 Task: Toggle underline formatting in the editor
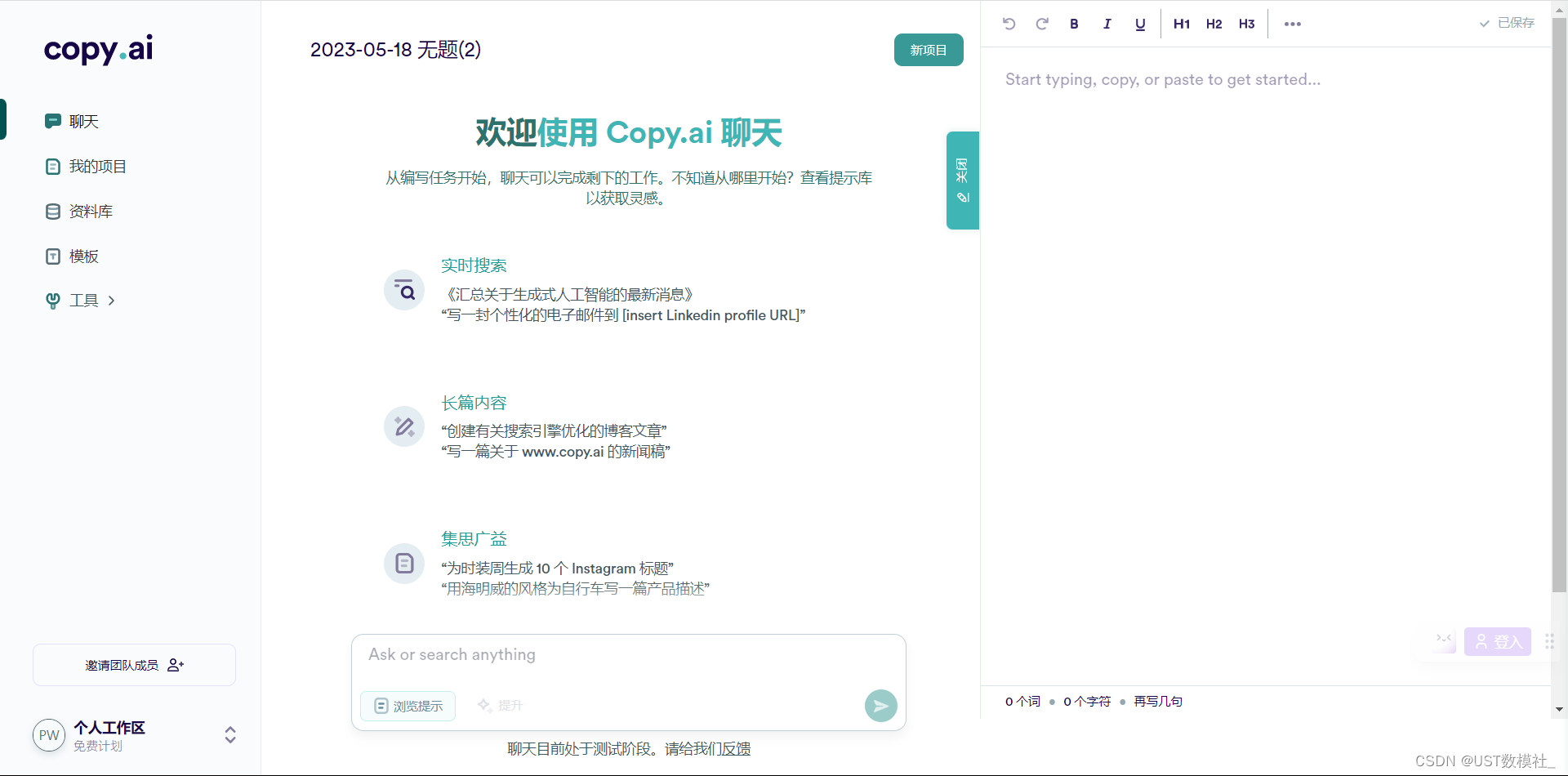tap(1140, 24)
